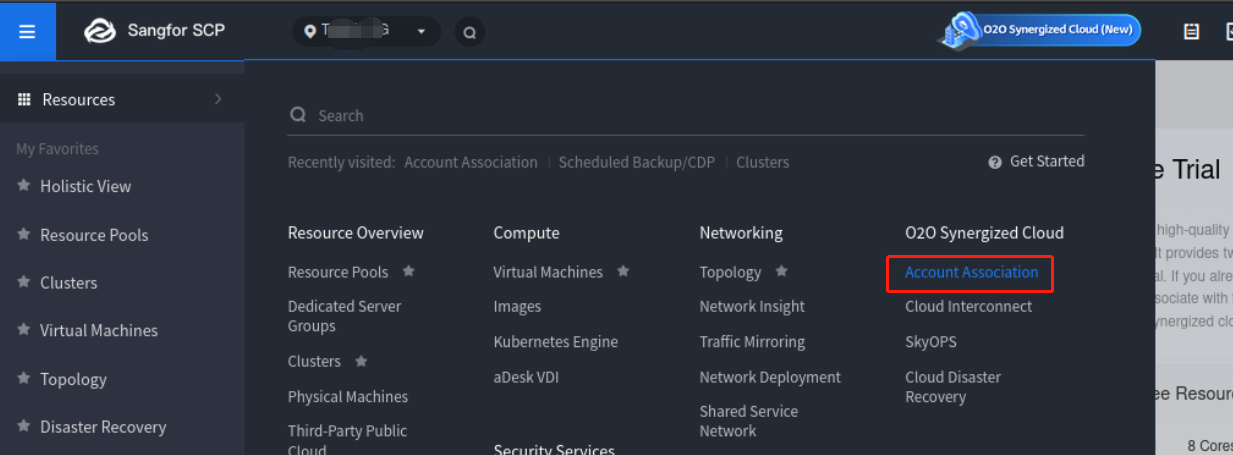Toggle star next to sidebar Clusters
The image size is (1233, 455).
click(23, 282)
